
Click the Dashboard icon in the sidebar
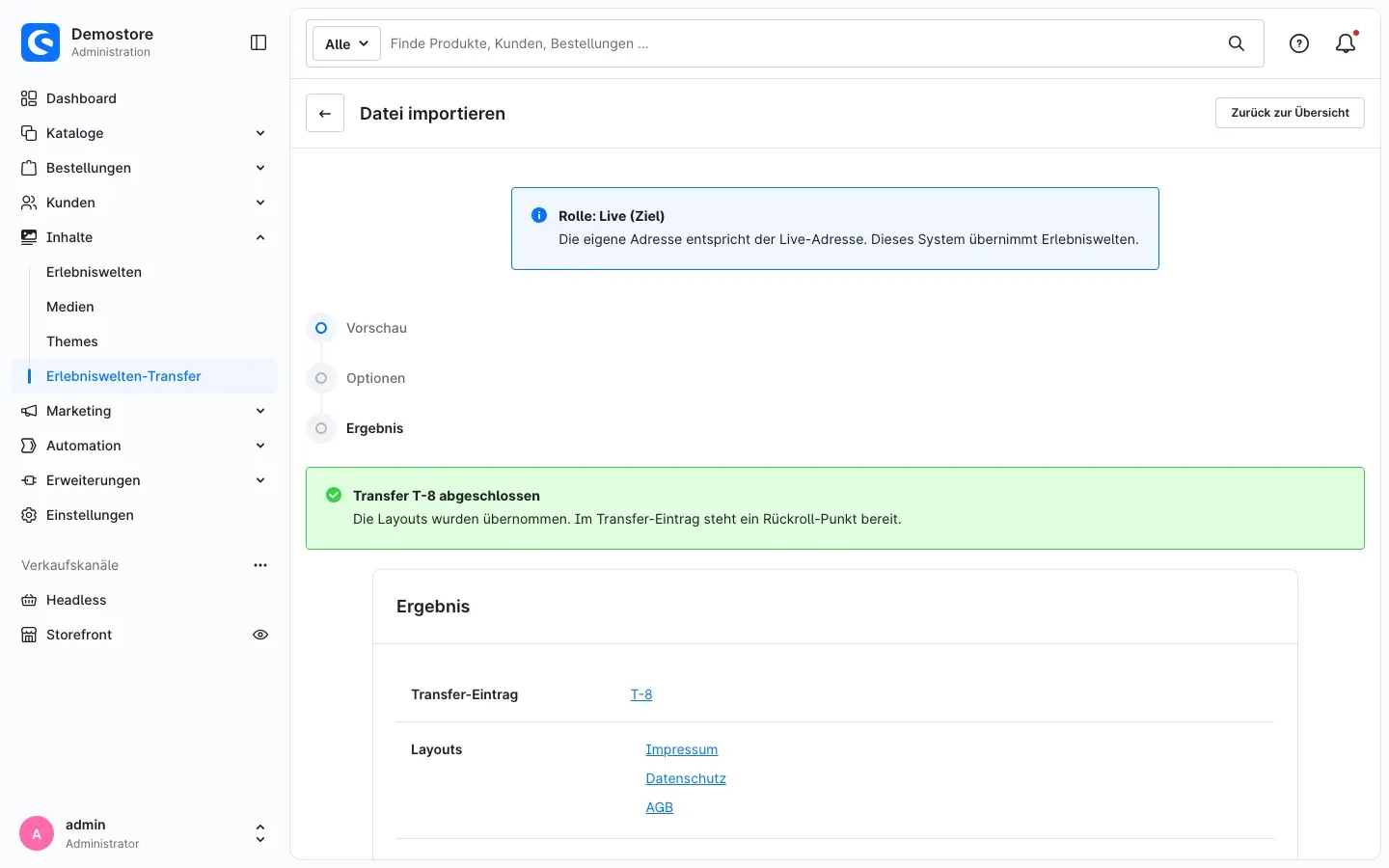[29, 98]
